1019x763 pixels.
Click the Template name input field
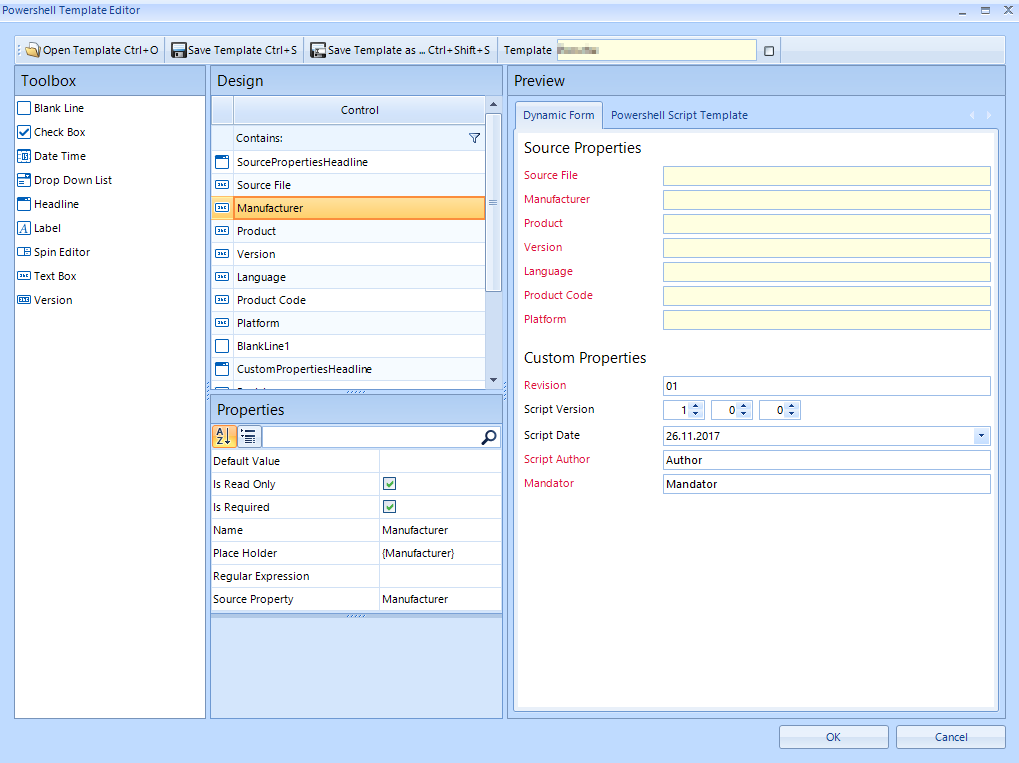(656, 50)
